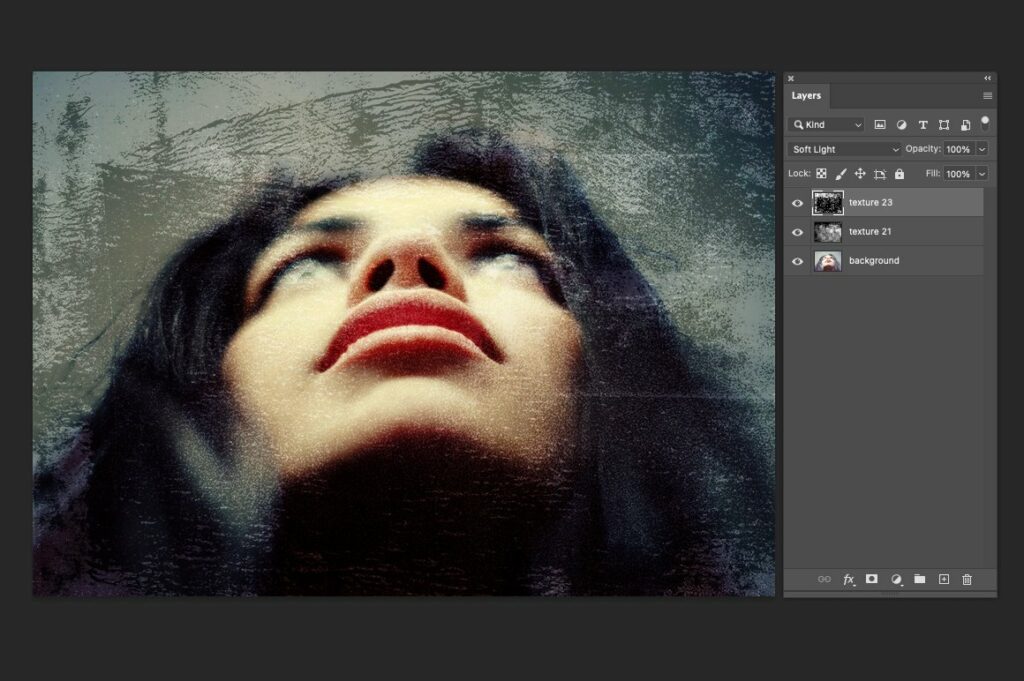Turn layer filtering on or off
Viewport: 1024px width, 681px height.
pyautogui.click(x=985, y=123)
